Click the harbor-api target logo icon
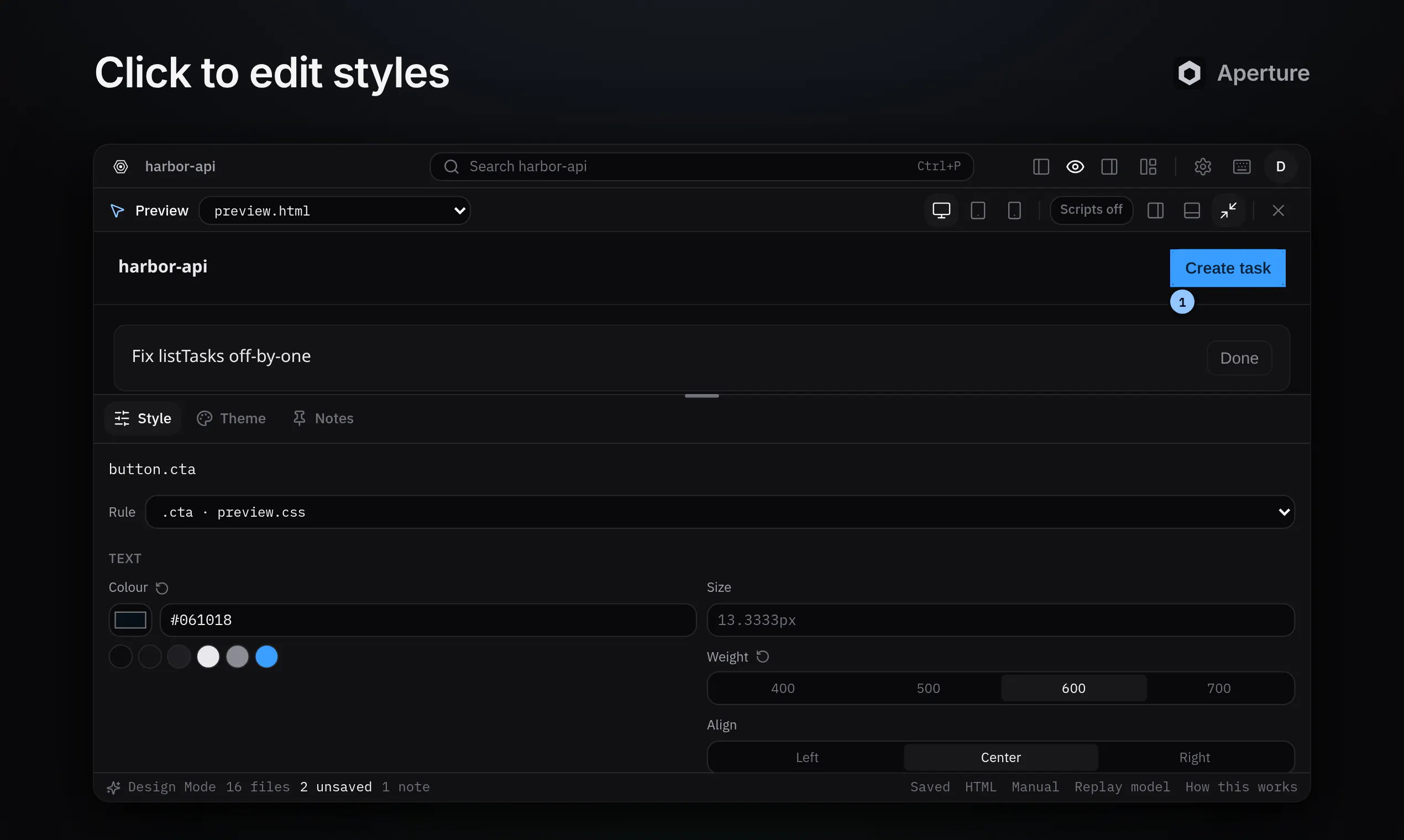 pos(121,166)
